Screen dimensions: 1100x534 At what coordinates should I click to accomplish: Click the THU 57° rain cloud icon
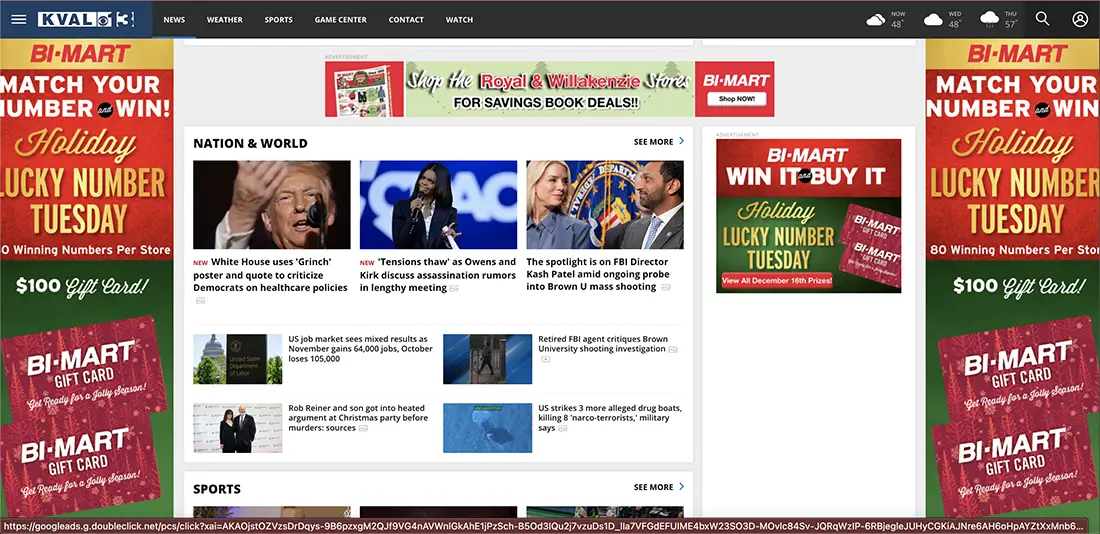pyautogui.click(x=989, y=20)
